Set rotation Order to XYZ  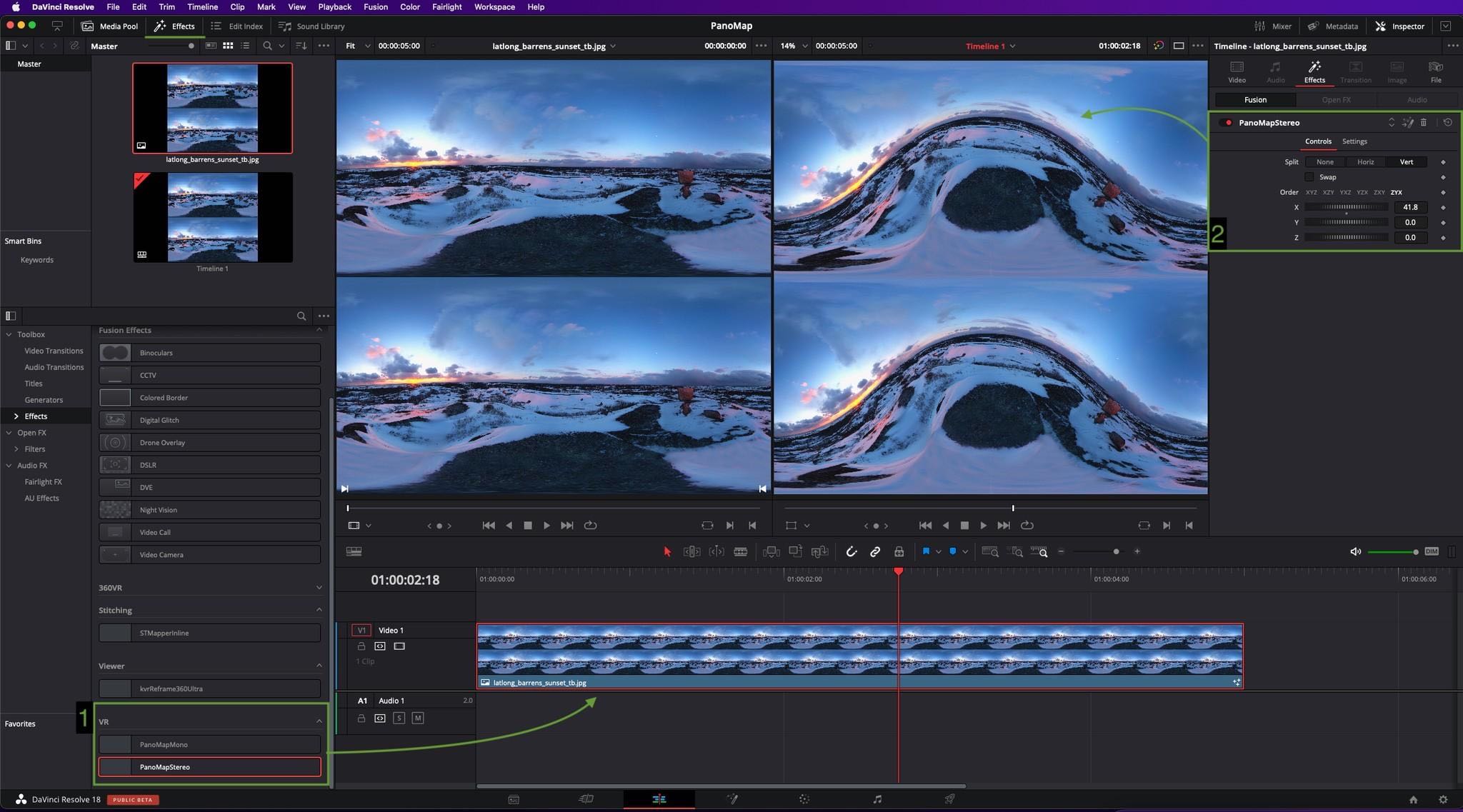click(x=1312, y=192)
